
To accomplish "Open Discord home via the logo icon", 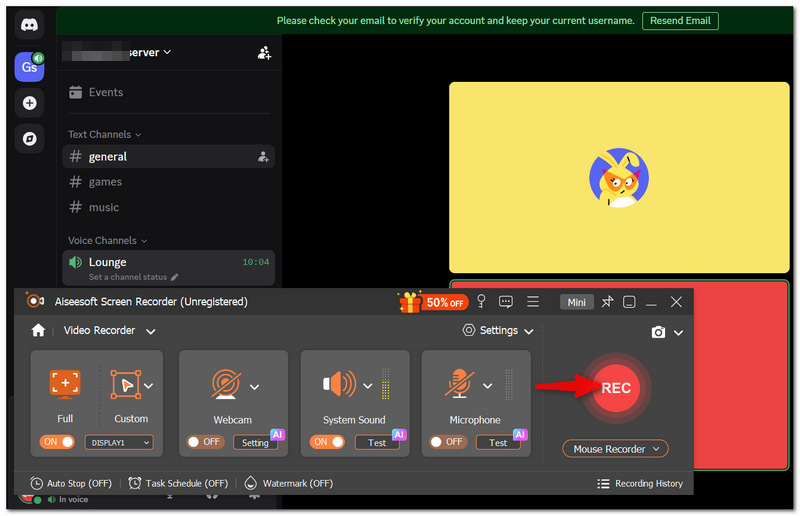I will click(x=29, y=24).
